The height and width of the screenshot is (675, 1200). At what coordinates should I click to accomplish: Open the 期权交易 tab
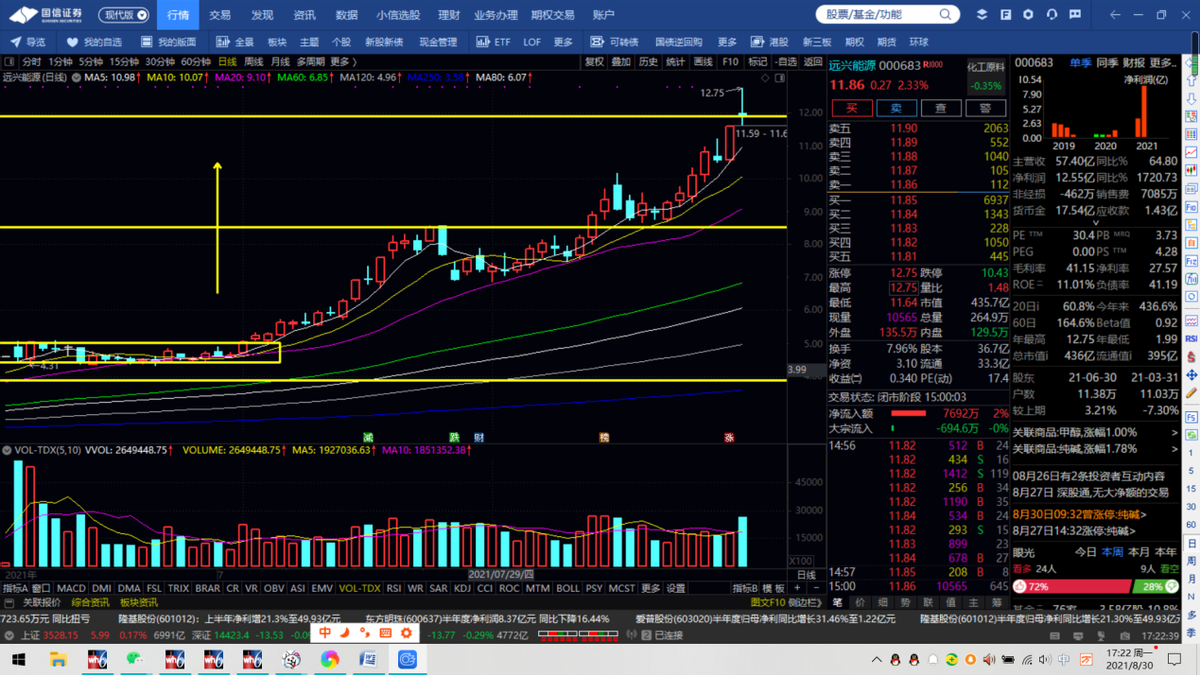coord(553,15)
